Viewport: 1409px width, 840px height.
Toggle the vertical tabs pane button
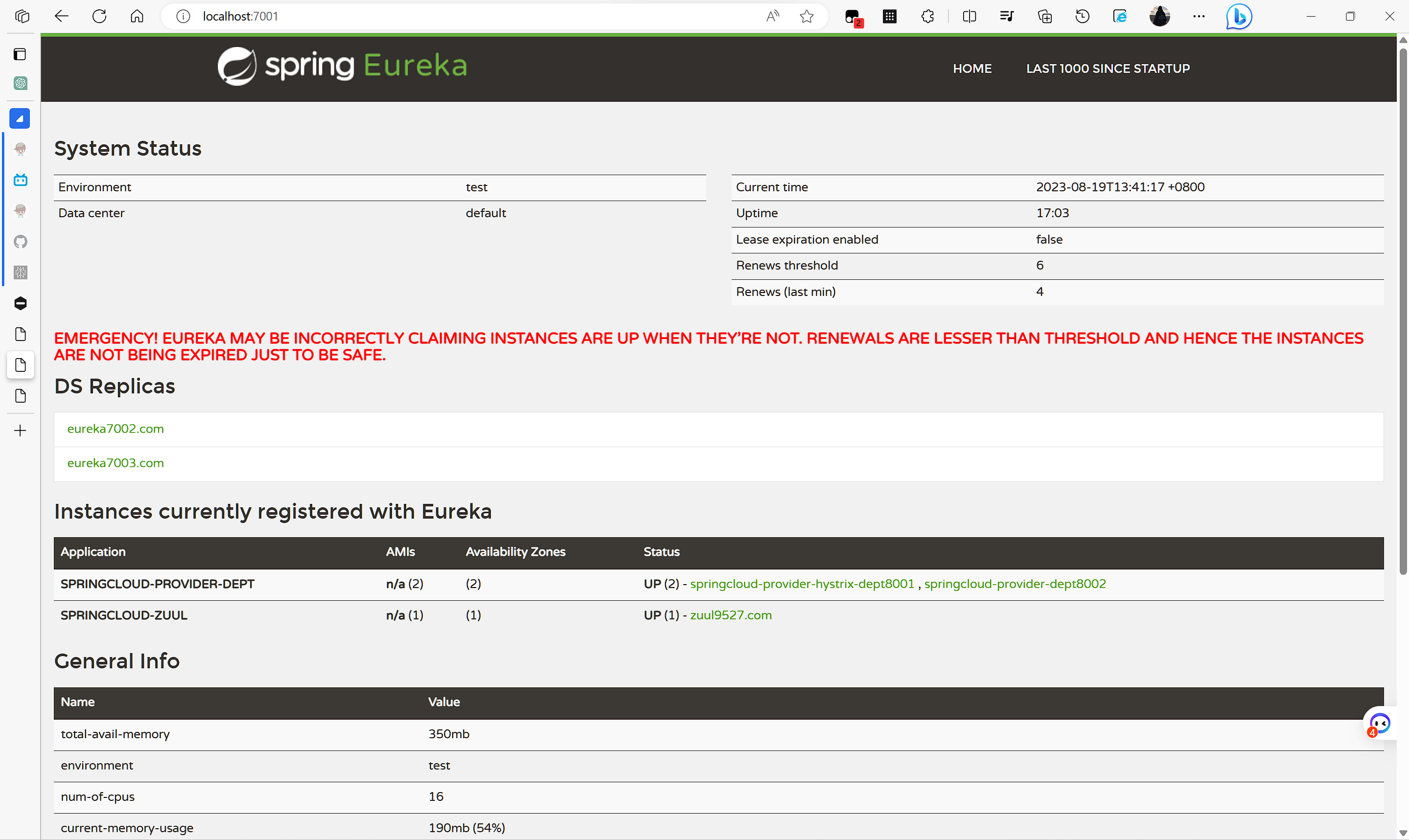pyautogui.click(x=20, y=54)
